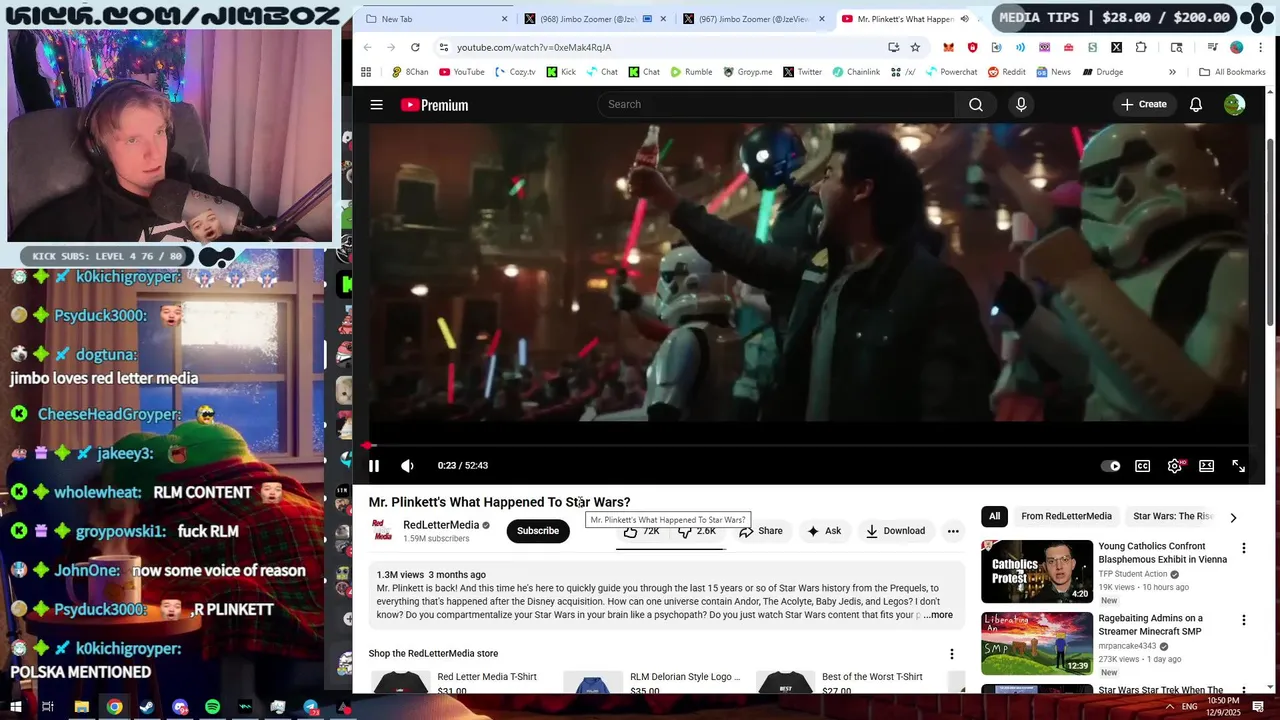Screen dimensions: 1280x720
Task: Toggle the autoplay switch in player
Action: coord(1111,466)
